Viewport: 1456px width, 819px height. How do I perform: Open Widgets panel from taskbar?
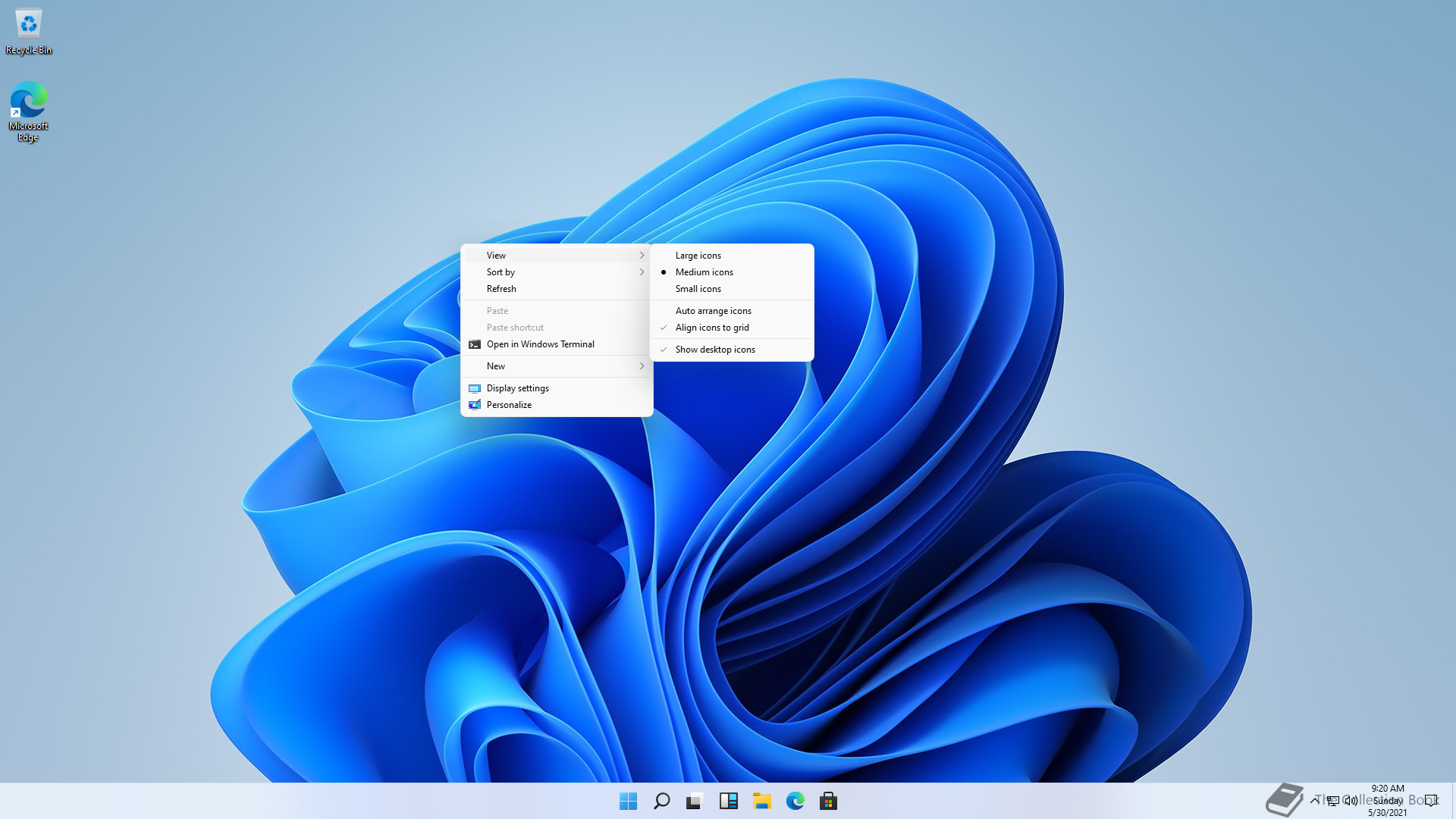(x=728, y=801)
